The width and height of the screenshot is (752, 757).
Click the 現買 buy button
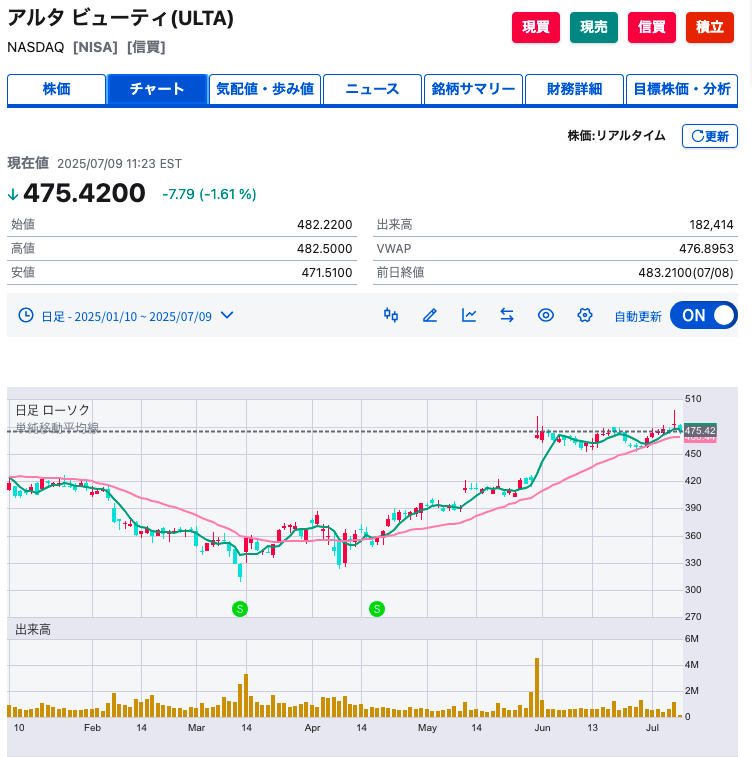click(536, 27)
